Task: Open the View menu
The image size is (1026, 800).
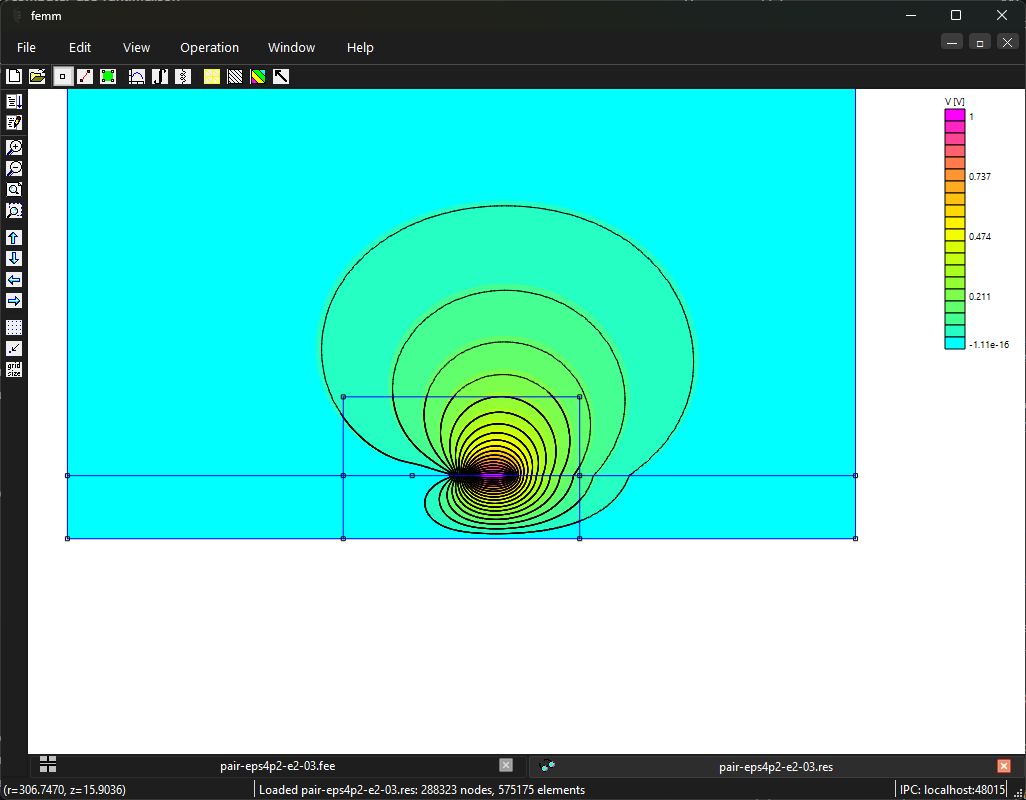Action: coord(136,48)
